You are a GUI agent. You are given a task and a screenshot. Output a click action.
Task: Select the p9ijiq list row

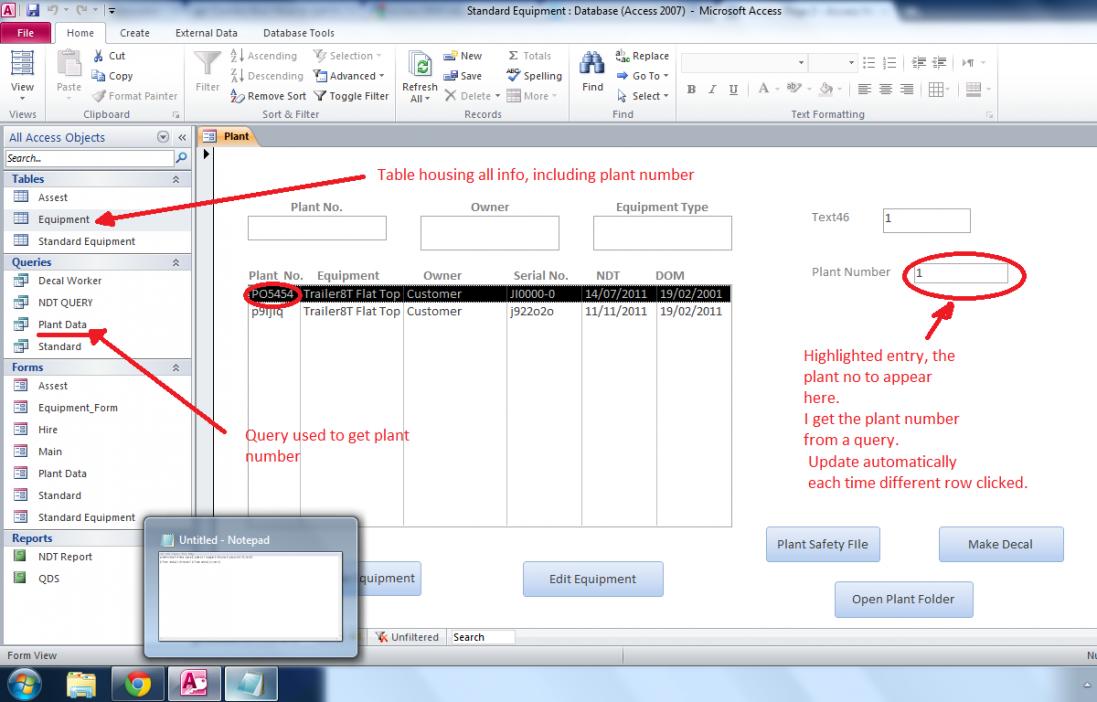click(489, 311)
